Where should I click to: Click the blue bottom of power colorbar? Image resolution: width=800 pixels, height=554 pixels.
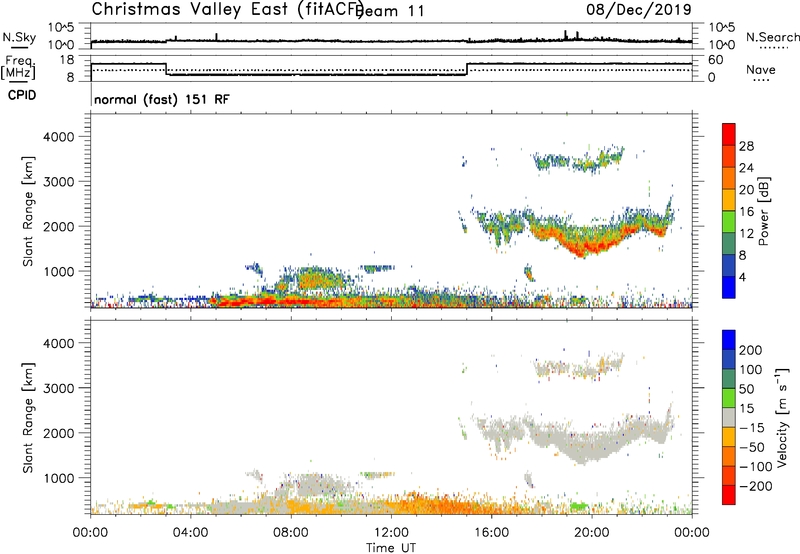point(729,287)
